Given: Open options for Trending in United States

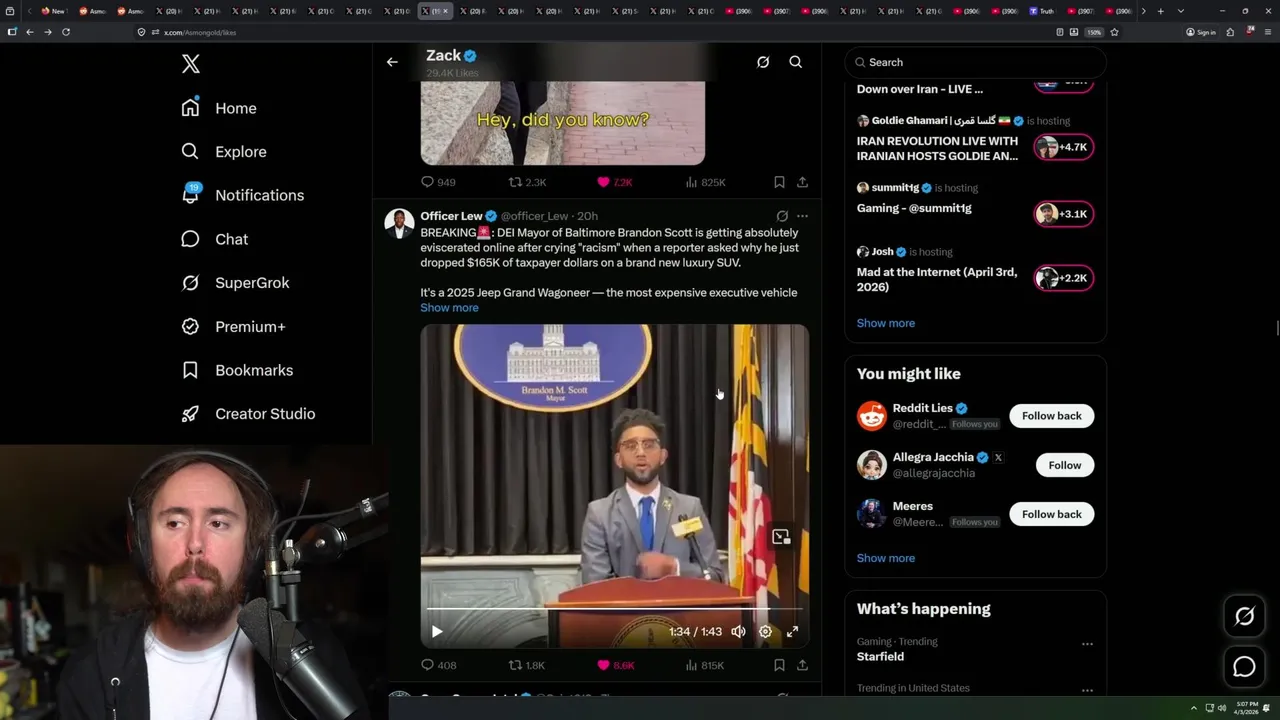Looking at the screenshot, I should pyautogui.click(x=1087, y=690).
